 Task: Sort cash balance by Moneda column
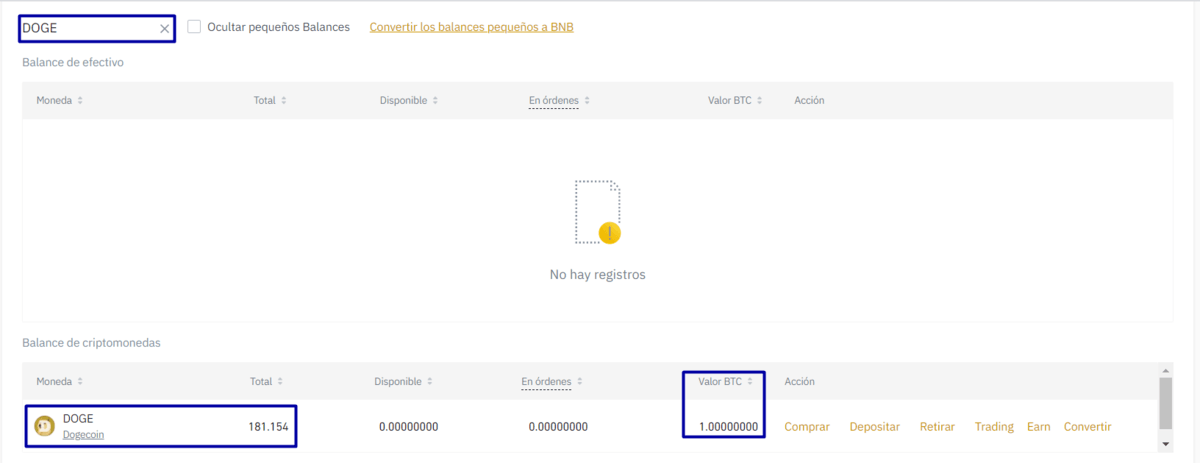coord(59,101)
